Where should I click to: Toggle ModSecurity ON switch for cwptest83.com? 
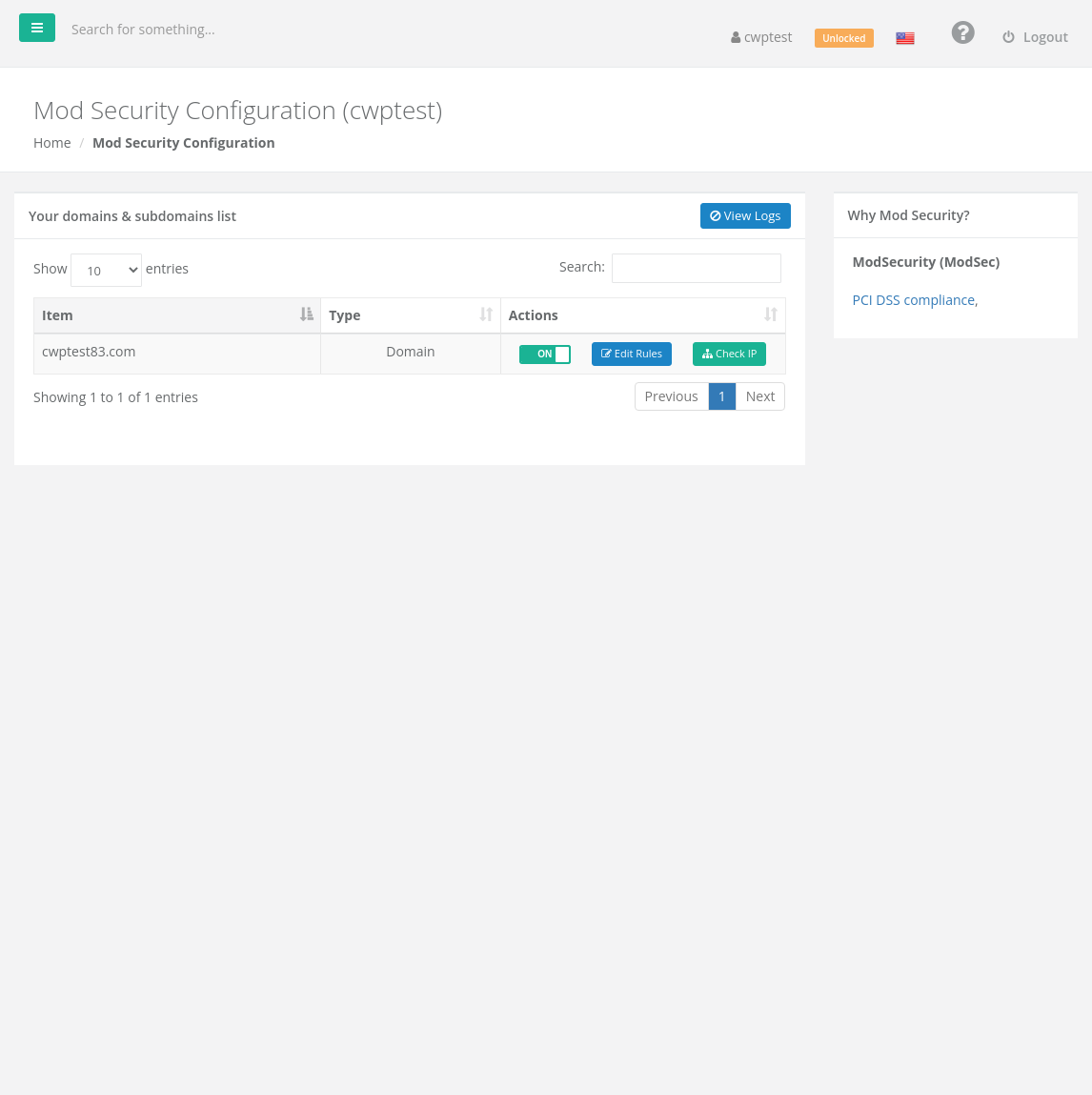point(545,355)
